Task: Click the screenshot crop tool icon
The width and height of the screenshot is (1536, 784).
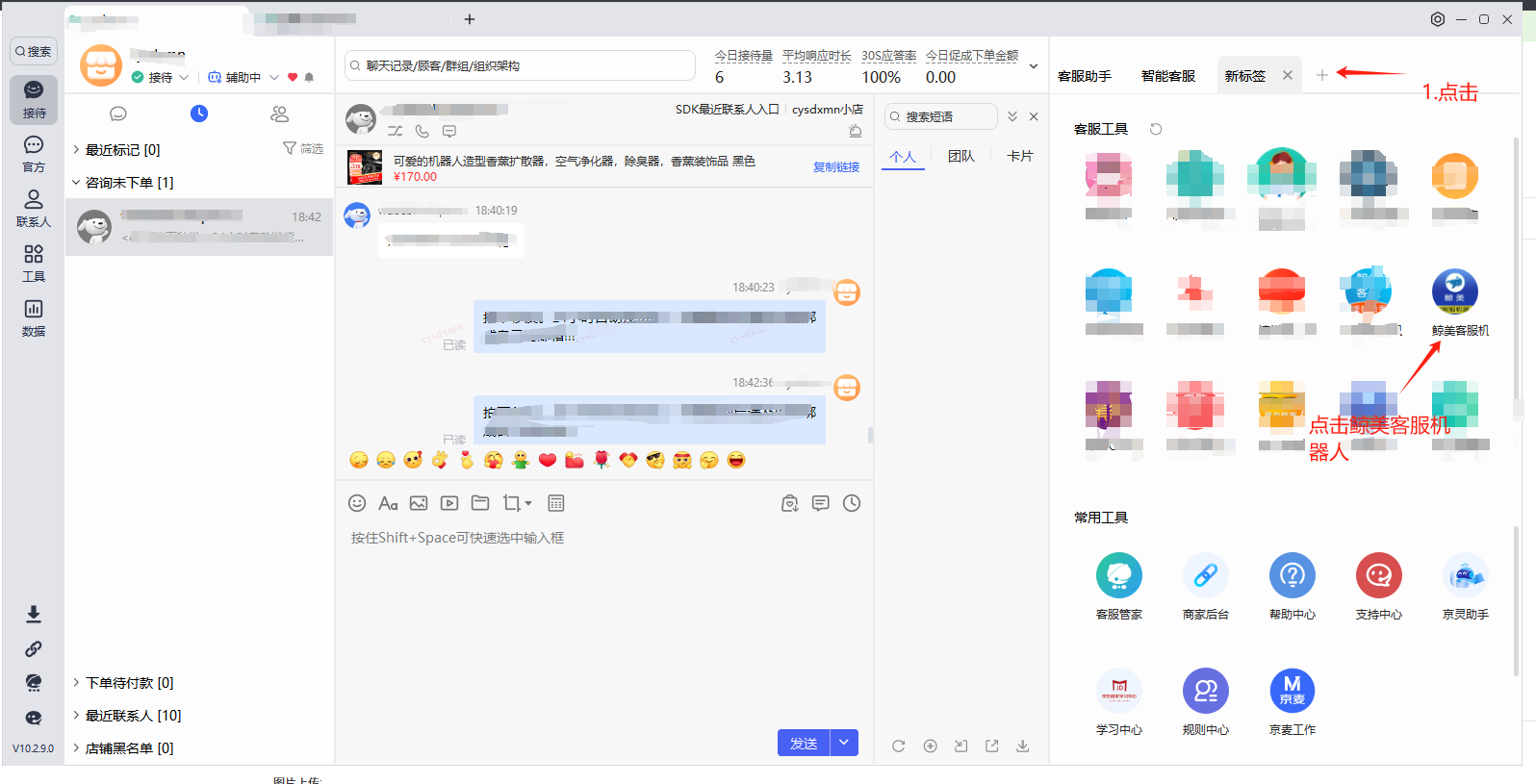Action: tap(512, 503)
